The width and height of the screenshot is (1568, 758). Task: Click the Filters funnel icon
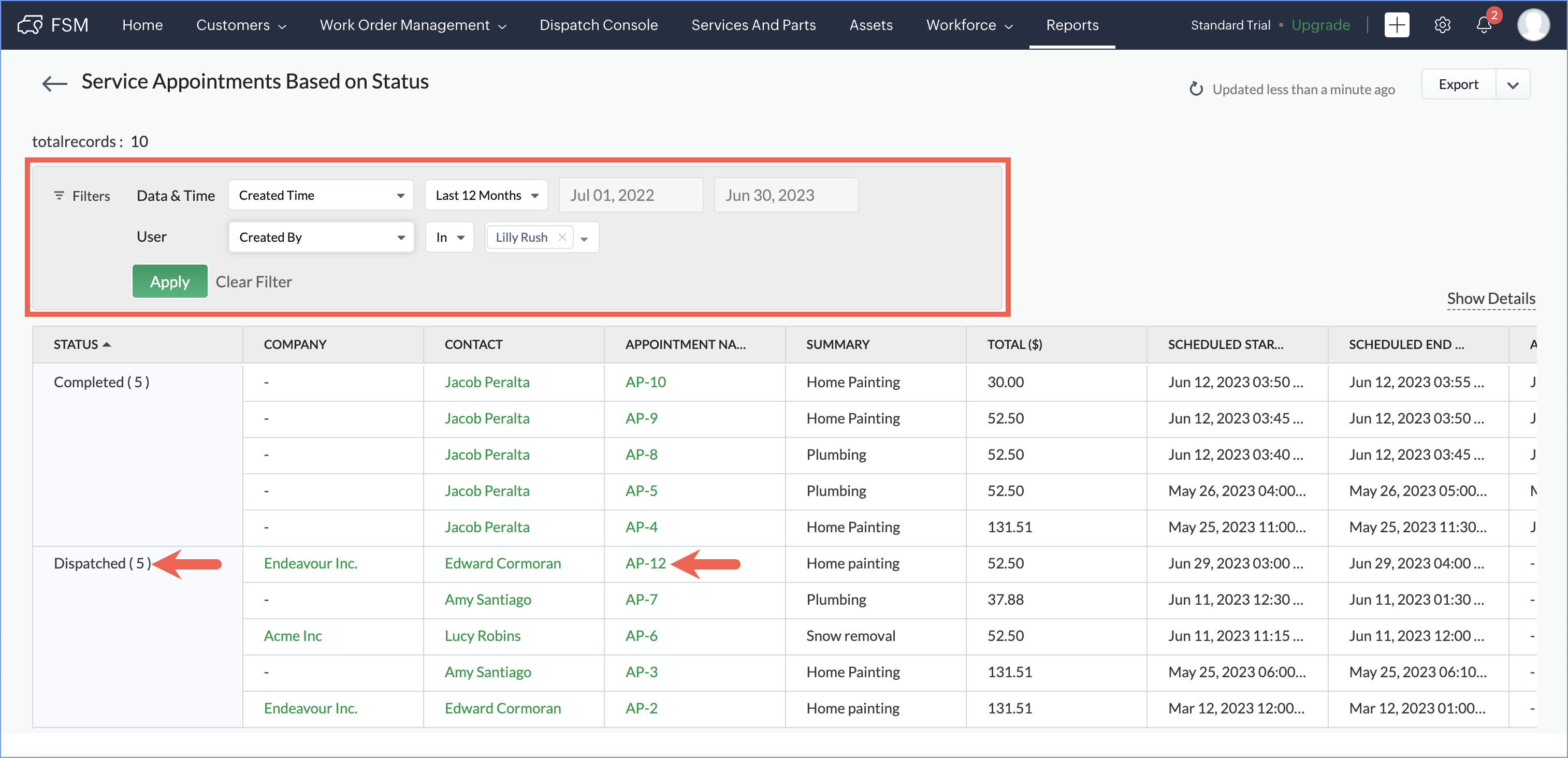click(59, 195)
